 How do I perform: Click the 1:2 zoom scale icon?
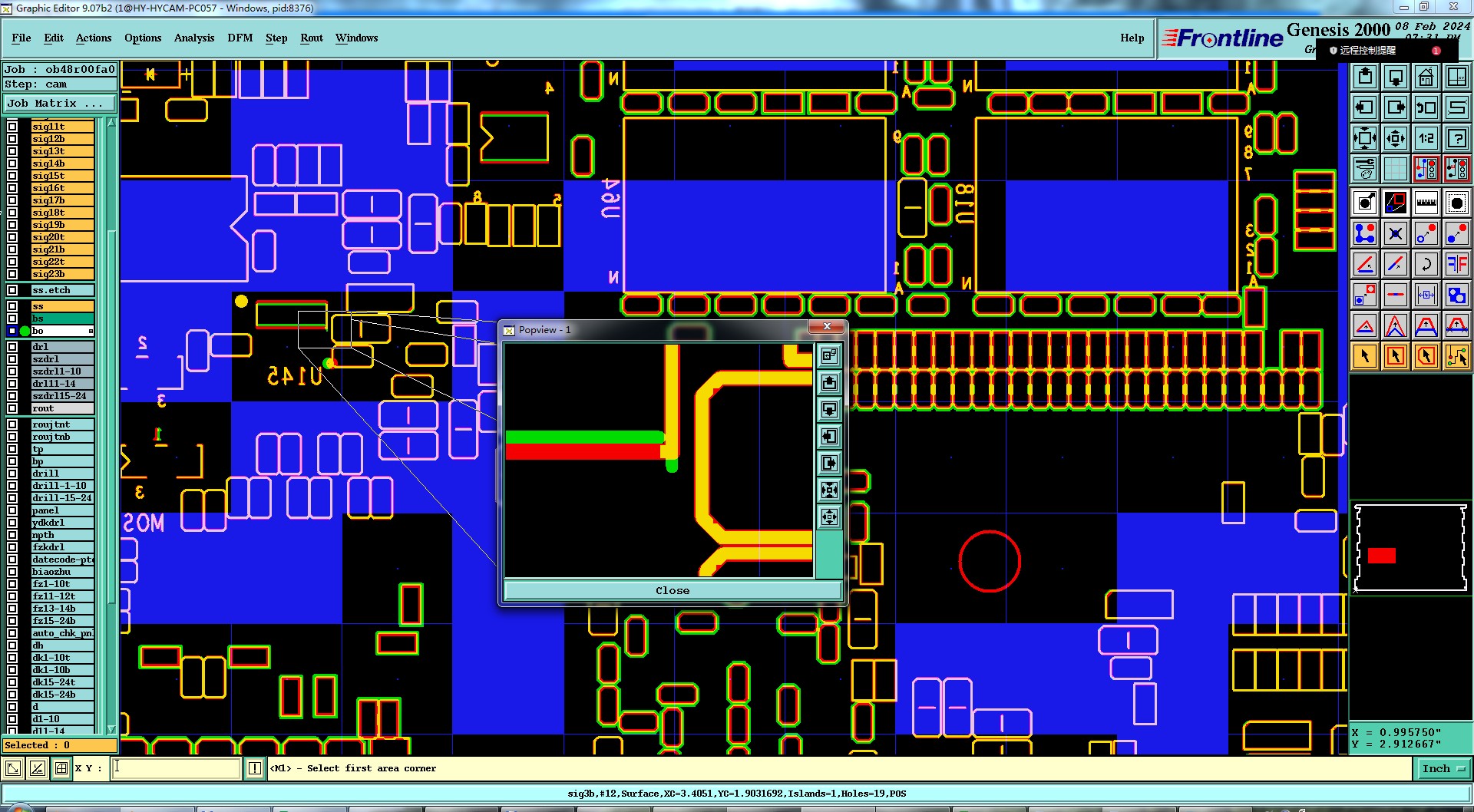(1426, 138)
